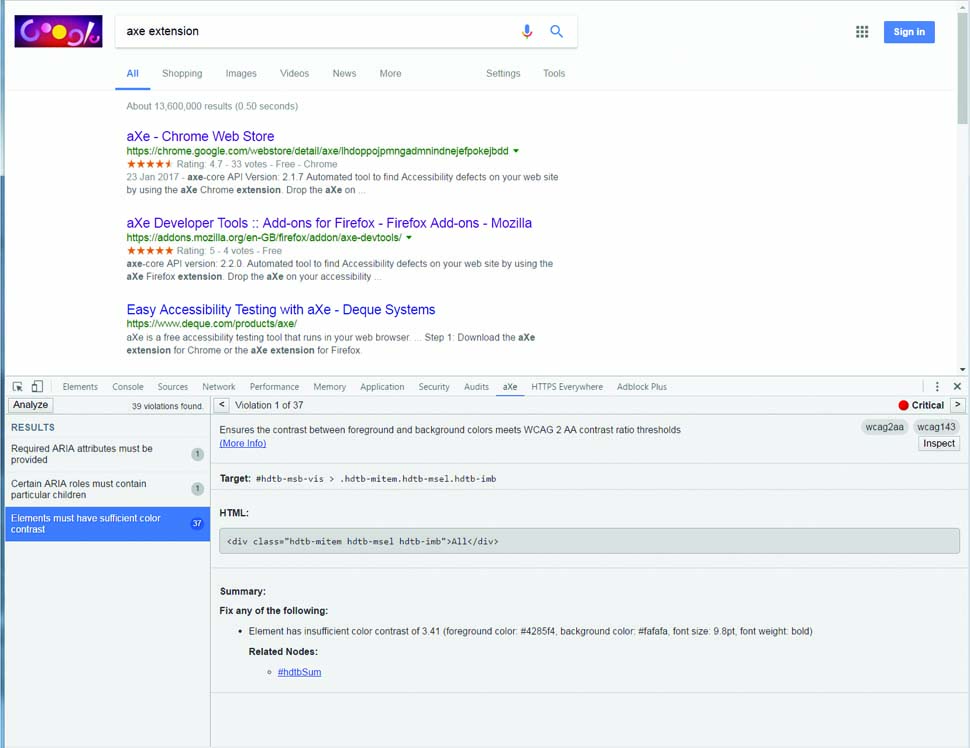The width and height of the screenshot is (970, 748).
Task: Select Required ARIA attributes violation
Action: pos(107,454)
